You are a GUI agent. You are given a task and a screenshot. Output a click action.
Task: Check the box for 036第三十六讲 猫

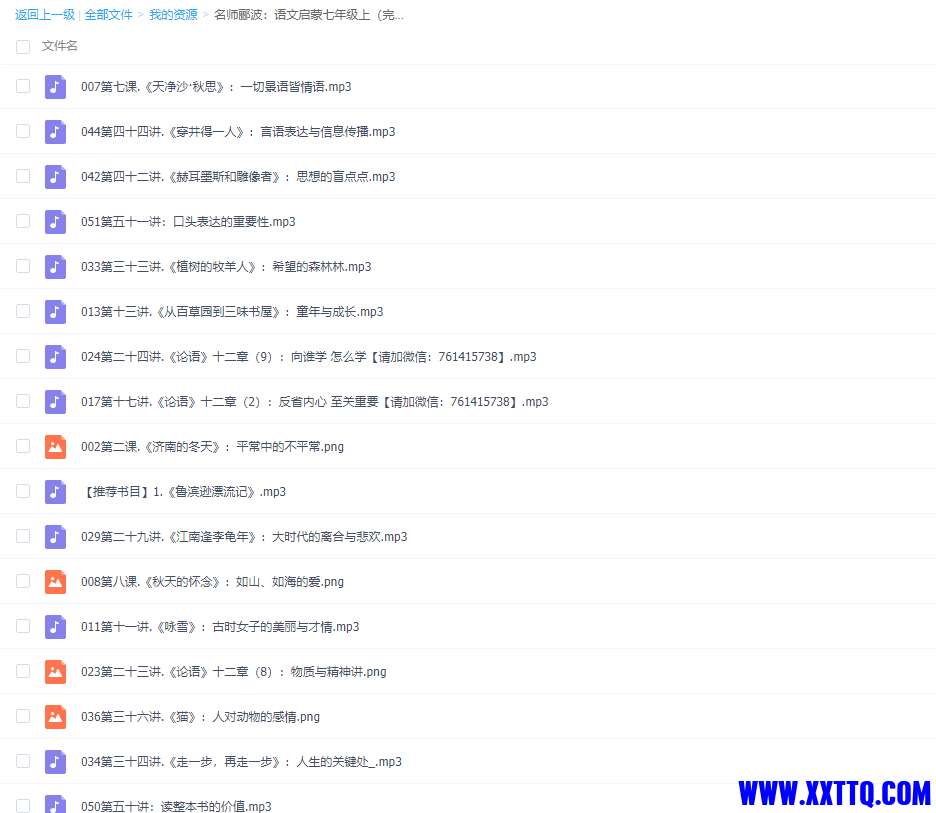tap(23, 716)
